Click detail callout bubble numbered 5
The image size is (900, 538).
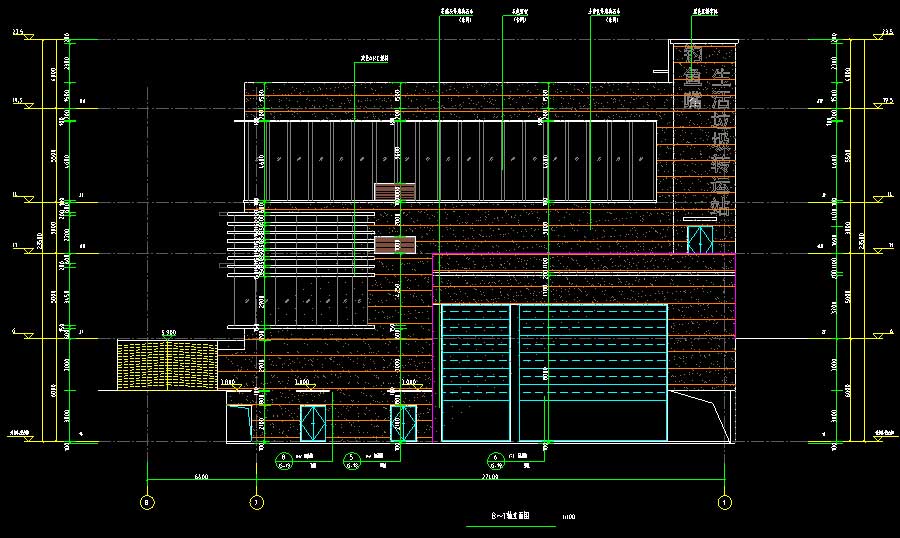click(x=351, y=460)
